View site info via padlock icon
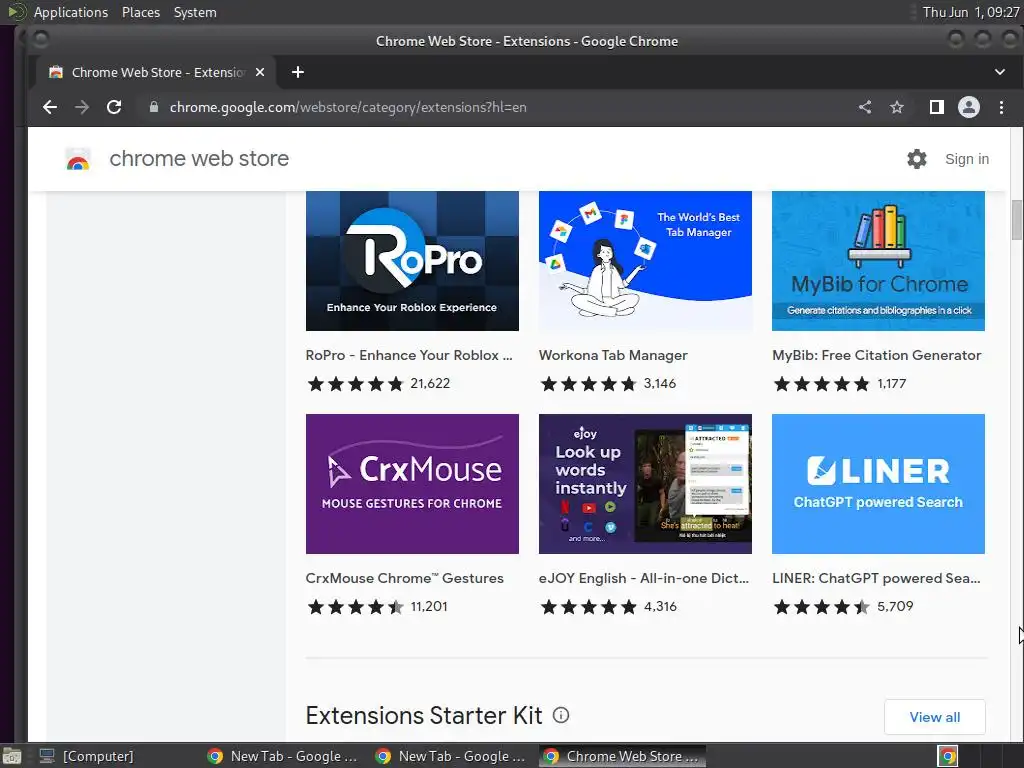 pos(154,107)
